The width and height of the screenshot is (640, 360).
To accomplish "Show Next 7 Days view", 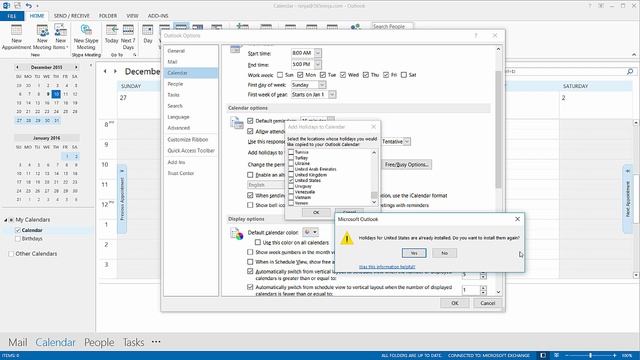I will [x=128, y=38].
